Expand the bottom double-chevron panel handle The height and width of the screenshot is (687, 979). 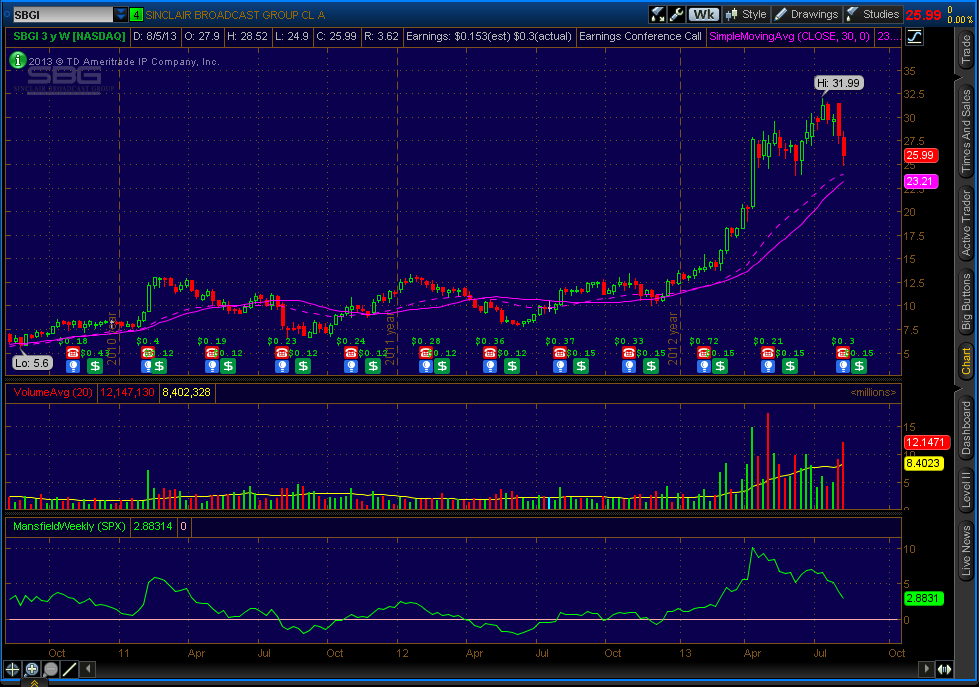(x=34, y=683)
